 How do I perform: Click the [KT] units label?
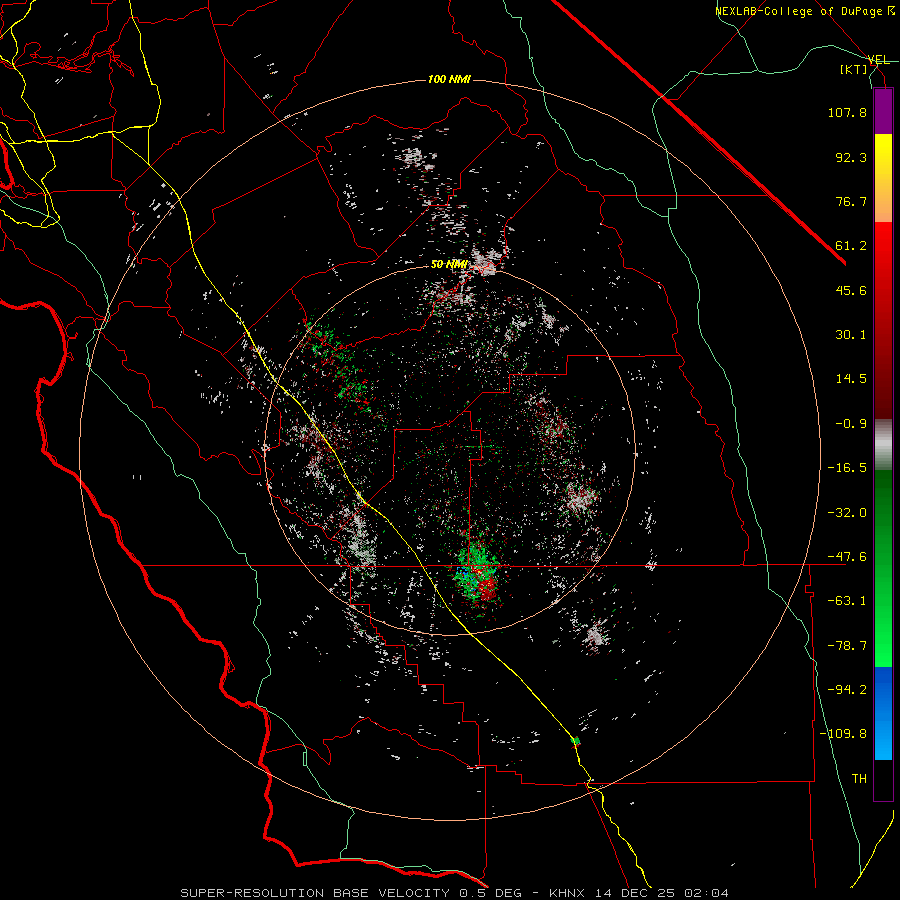click(854, 69)
